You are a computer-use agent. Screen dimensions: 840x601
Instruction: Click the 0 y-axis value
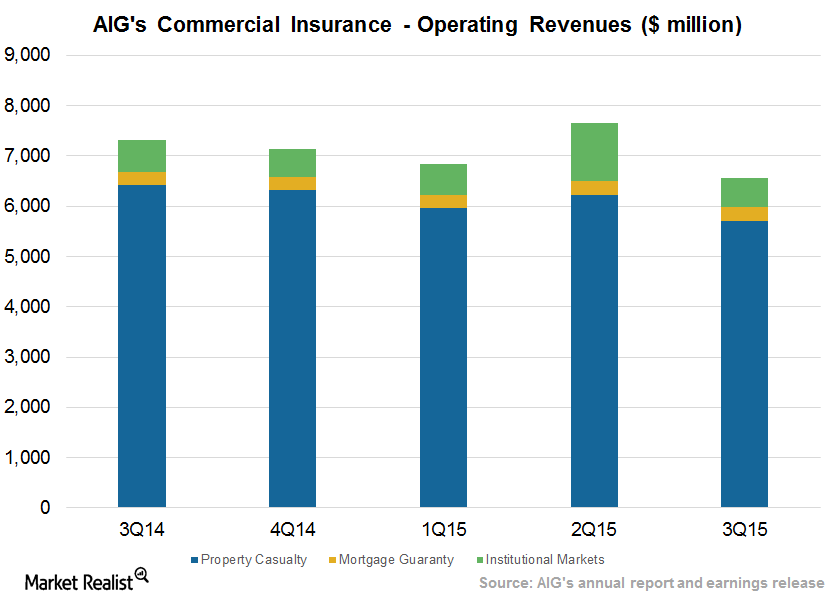[x=45, y=507]
